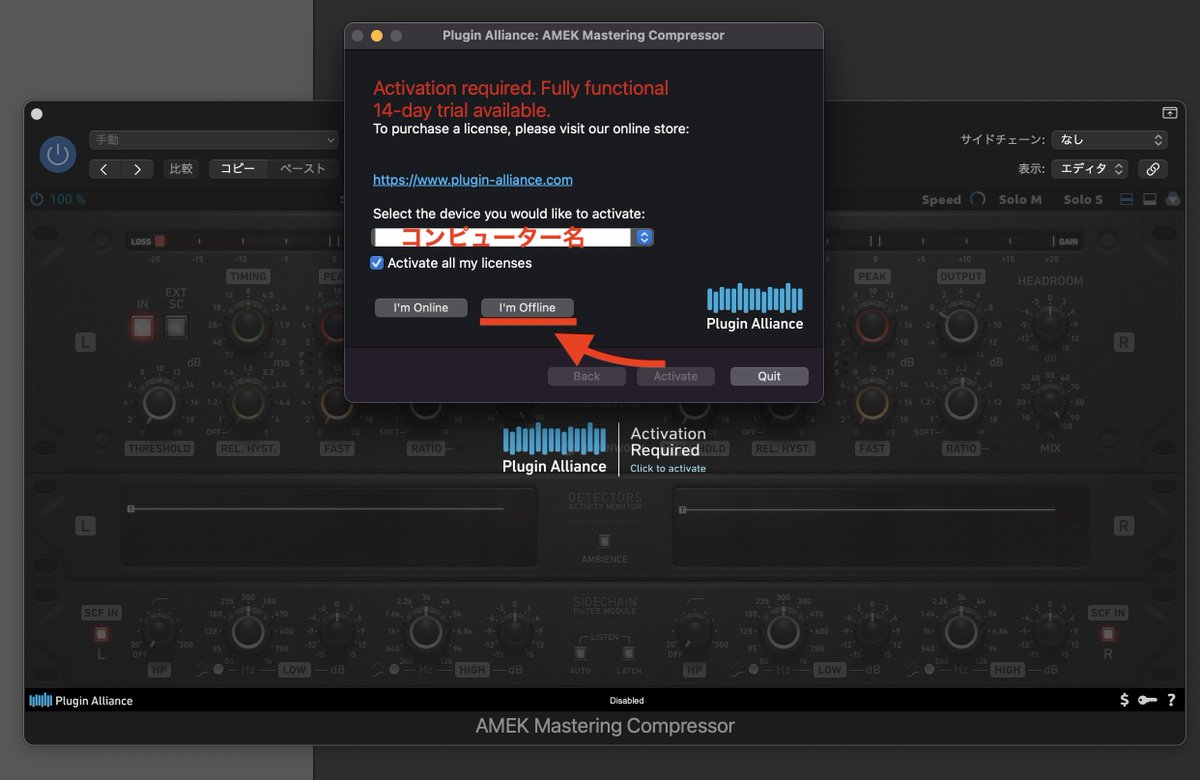Click the L badge beside left activity monitor
The width and height of the screenshot is (1200, 780).
coord(85,526)
